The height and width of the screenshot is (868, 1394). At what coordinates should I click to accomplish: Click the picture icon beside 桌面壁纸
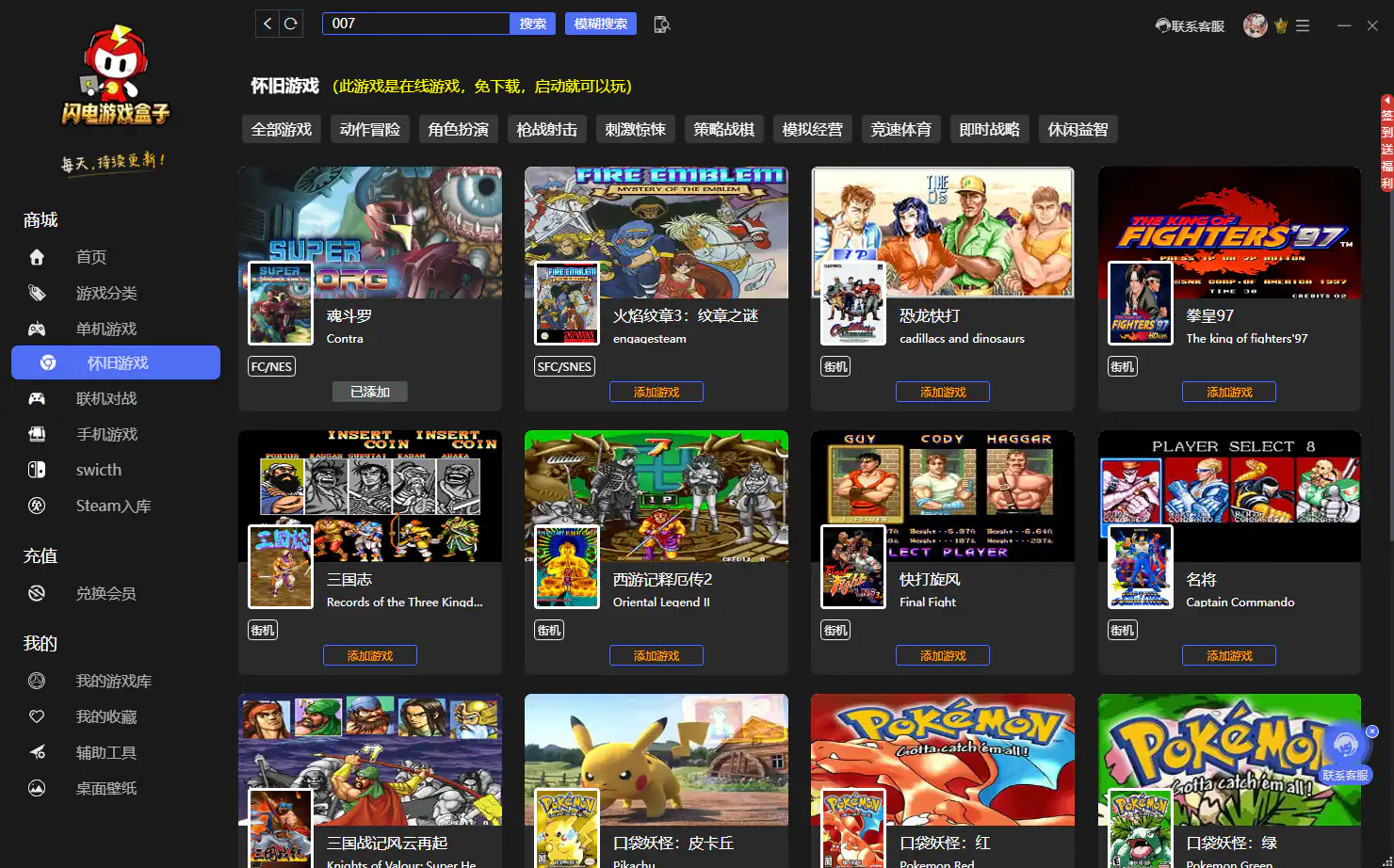coord(37,789)
